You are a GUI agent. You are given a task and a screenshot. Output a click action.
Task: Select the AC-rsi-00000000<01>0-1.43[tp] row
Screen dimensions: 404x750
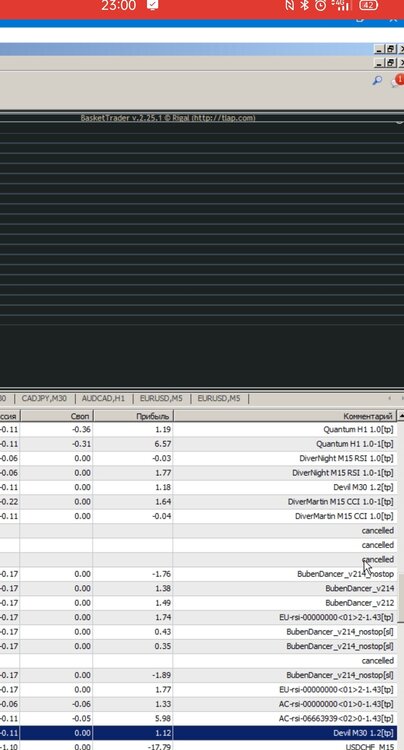pyautogui.click(x=198, y=704)
